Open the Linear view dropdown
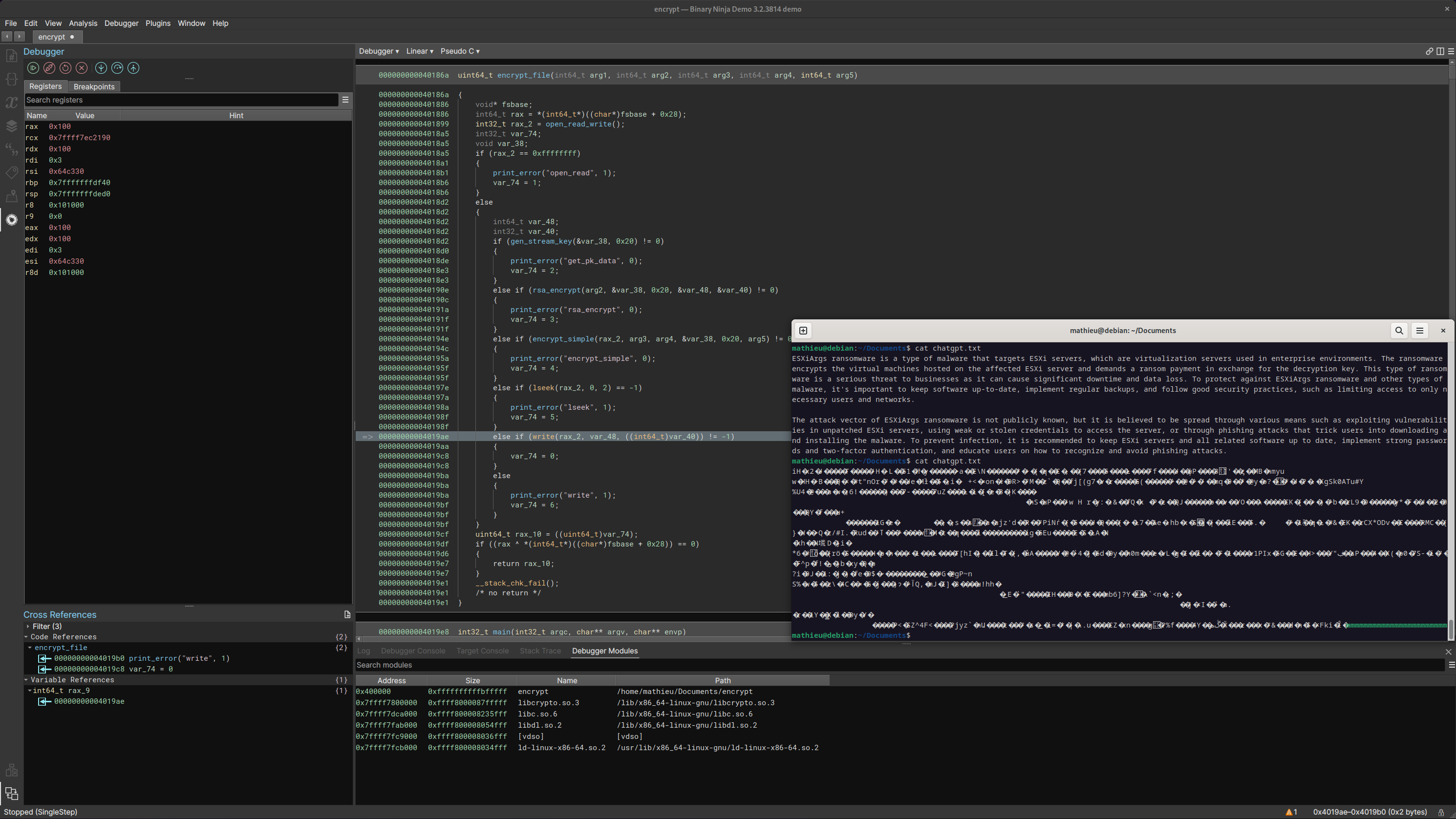The image size is (1456, 819). (x=419, y=51)
